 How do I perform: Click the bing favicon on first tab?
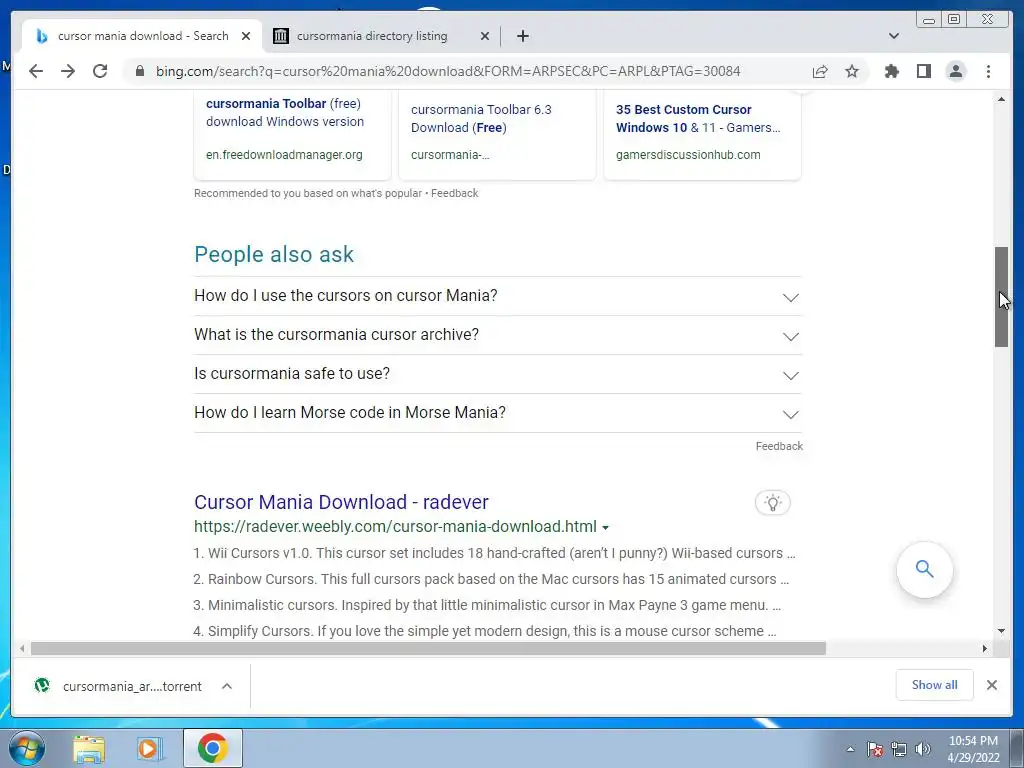click(x=42, y=36)
